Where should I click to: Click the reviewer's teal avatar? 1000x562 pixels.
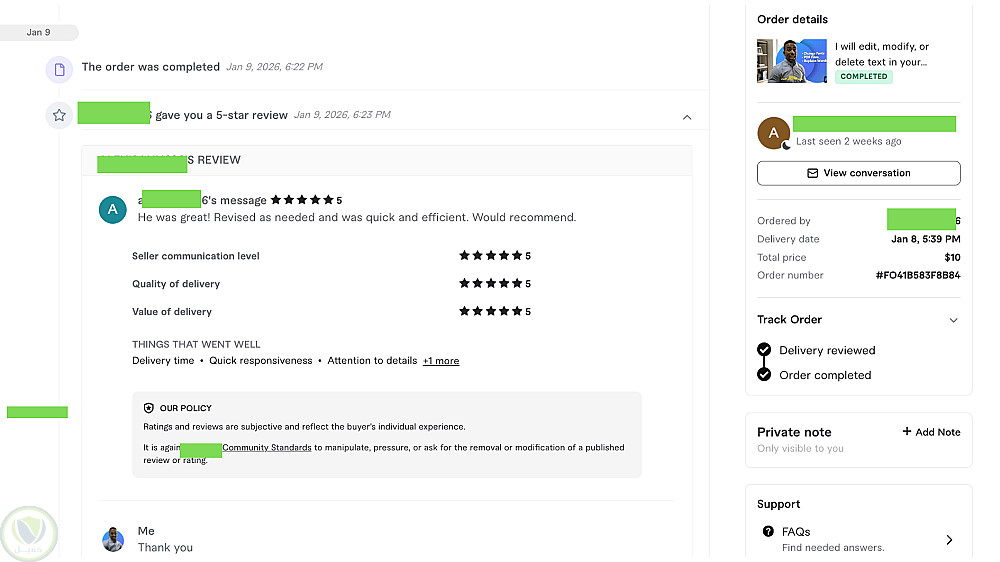point(113,209)
